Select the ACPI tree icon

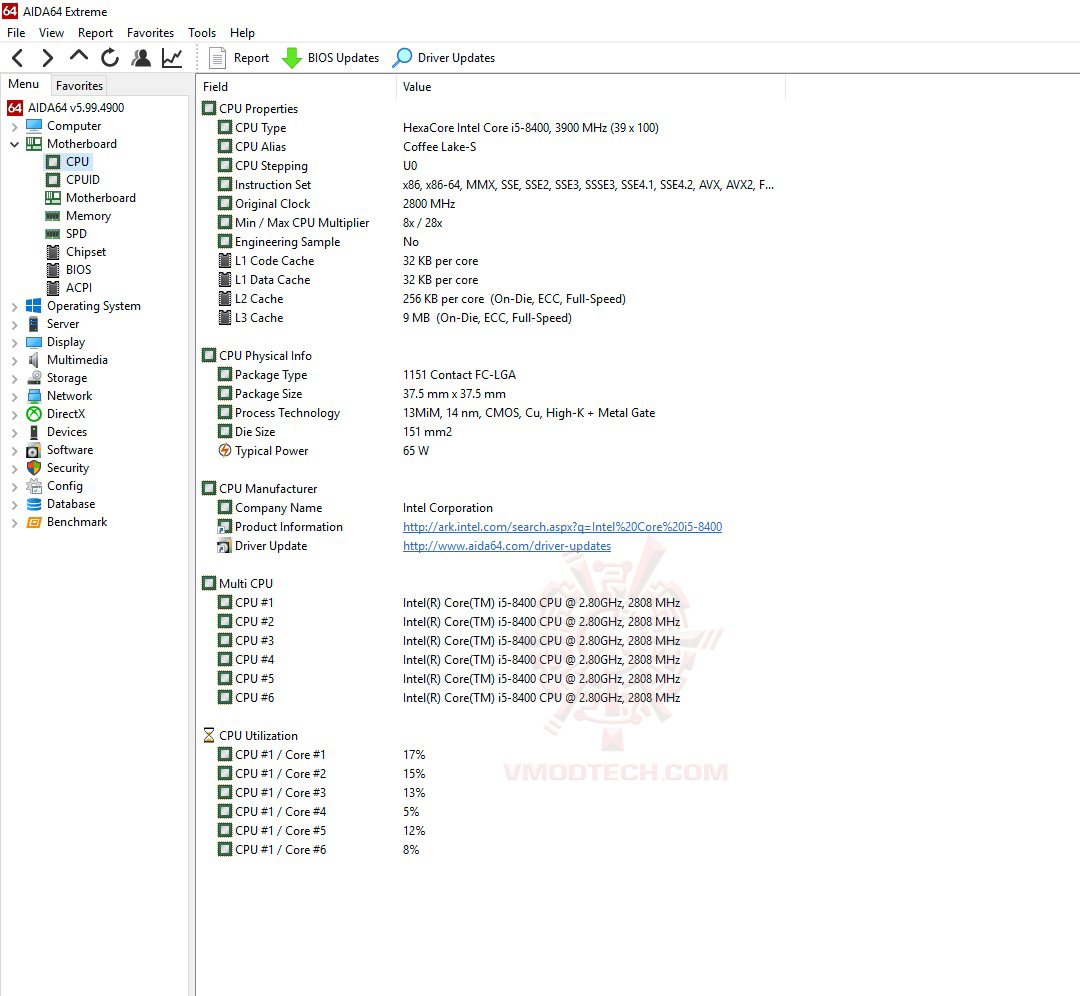53,288
